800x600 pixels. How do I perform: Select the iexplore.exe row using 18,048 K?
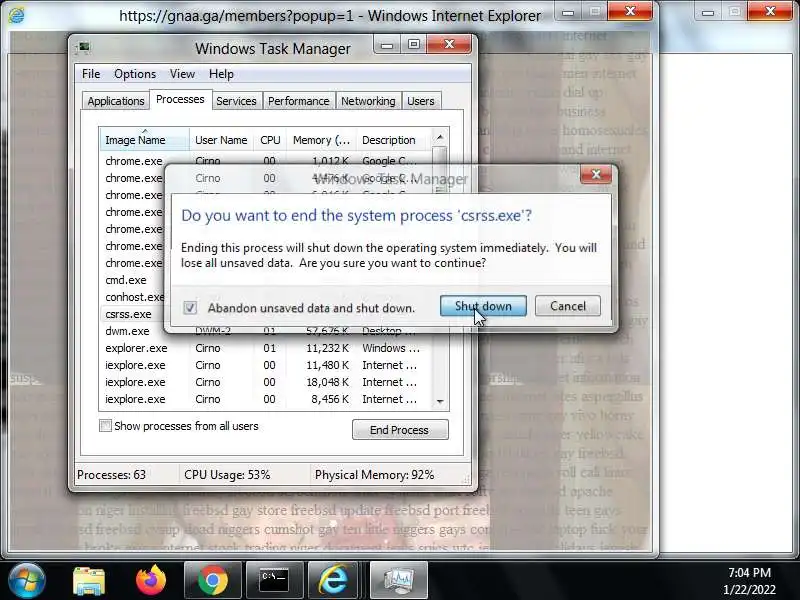click(266, 382)
